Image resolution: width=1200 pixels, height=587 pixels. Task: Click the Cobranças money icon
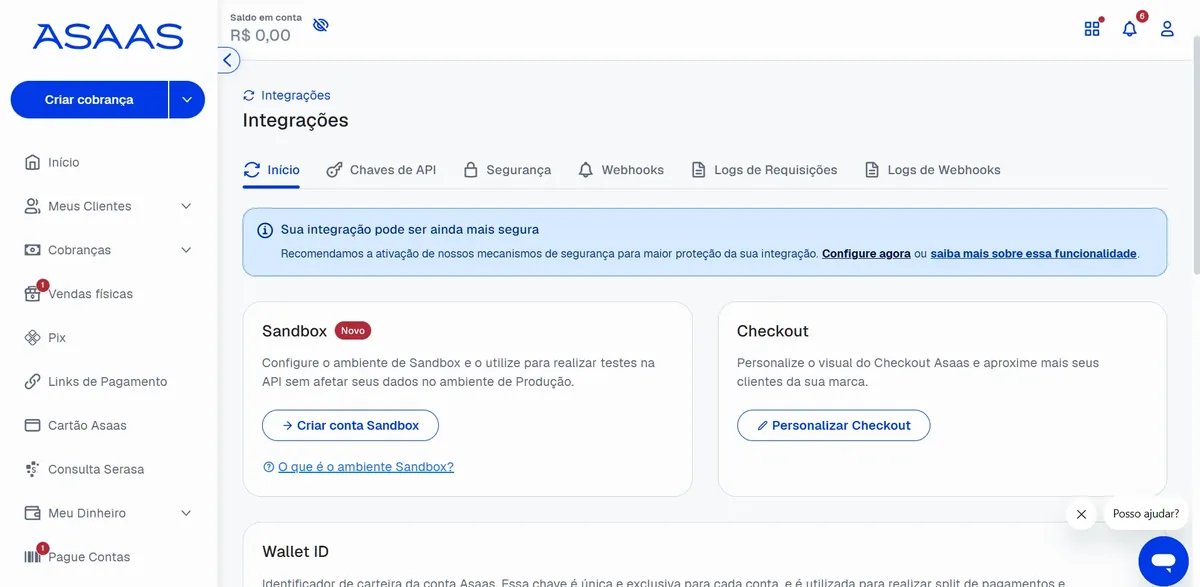point(32,250)
